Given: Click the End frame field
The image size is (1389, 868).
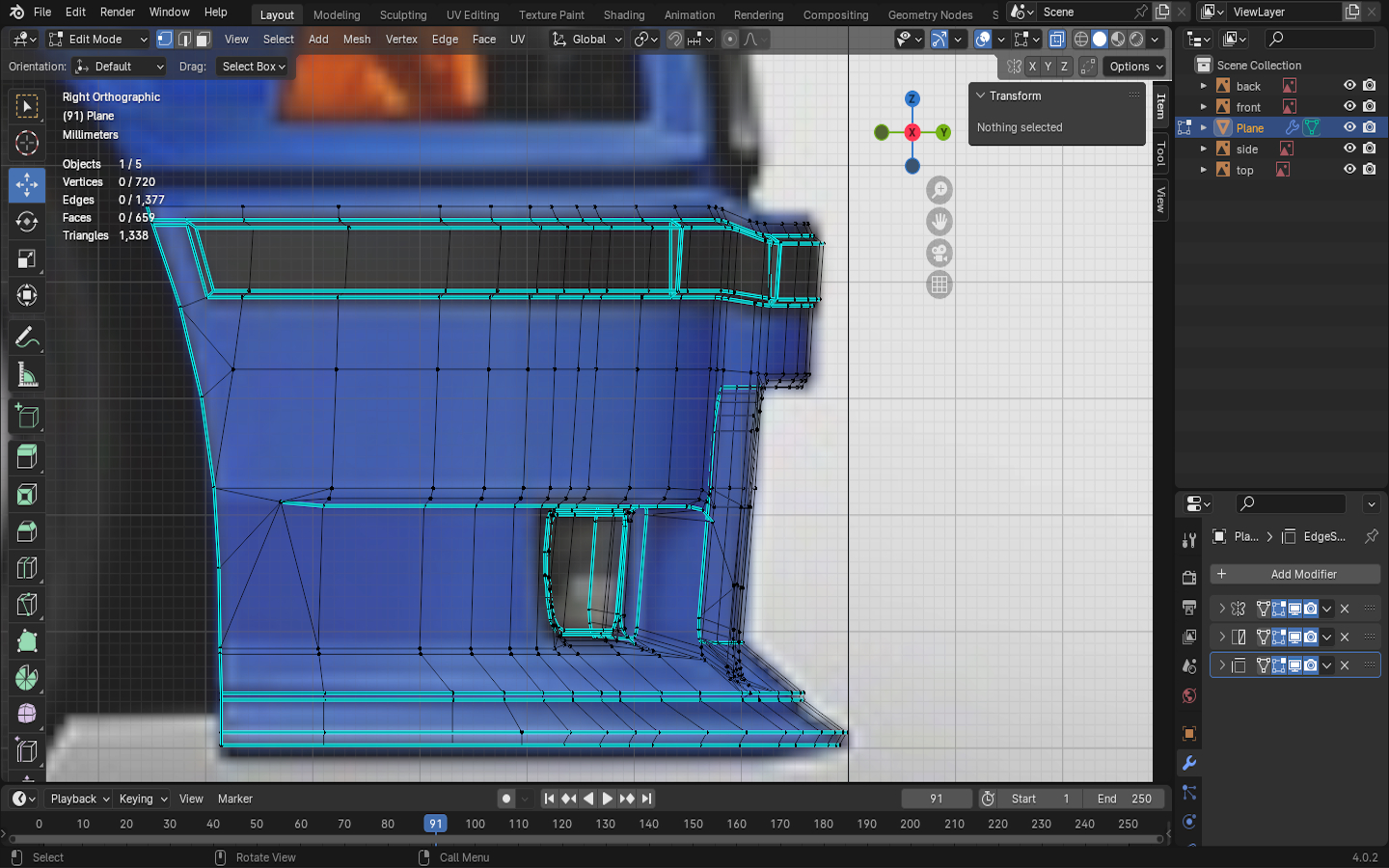Looking at the screenshot, I should pos(1124,799).
